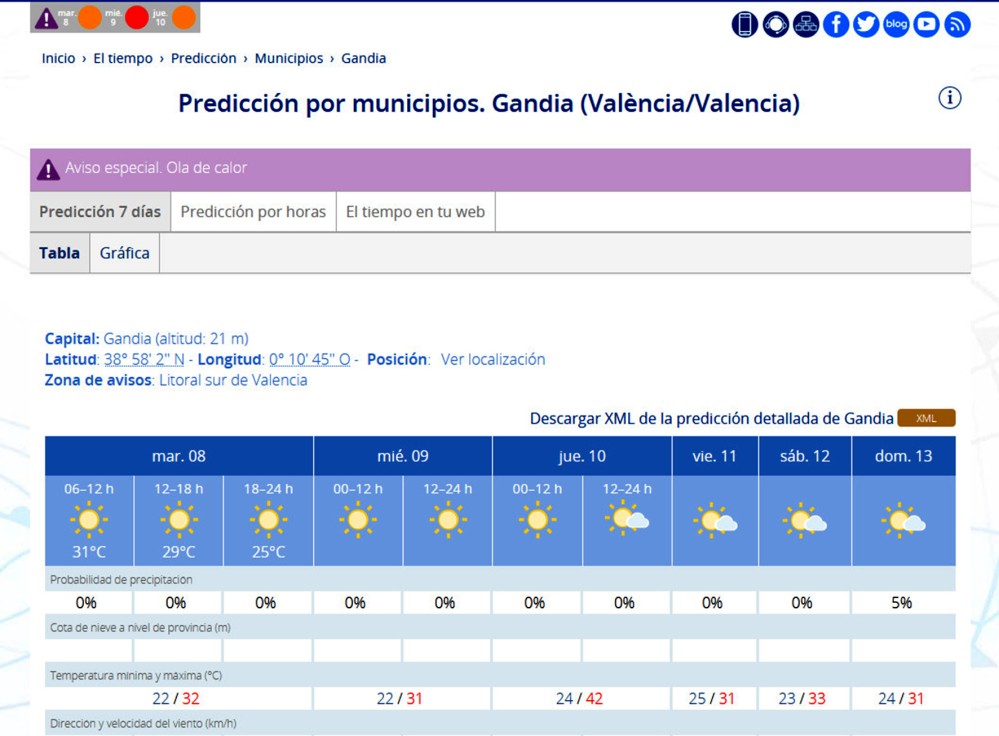Click Probabilidad de precipitación row label
This screenshot has height=736, width=999.
pos(121,579)
